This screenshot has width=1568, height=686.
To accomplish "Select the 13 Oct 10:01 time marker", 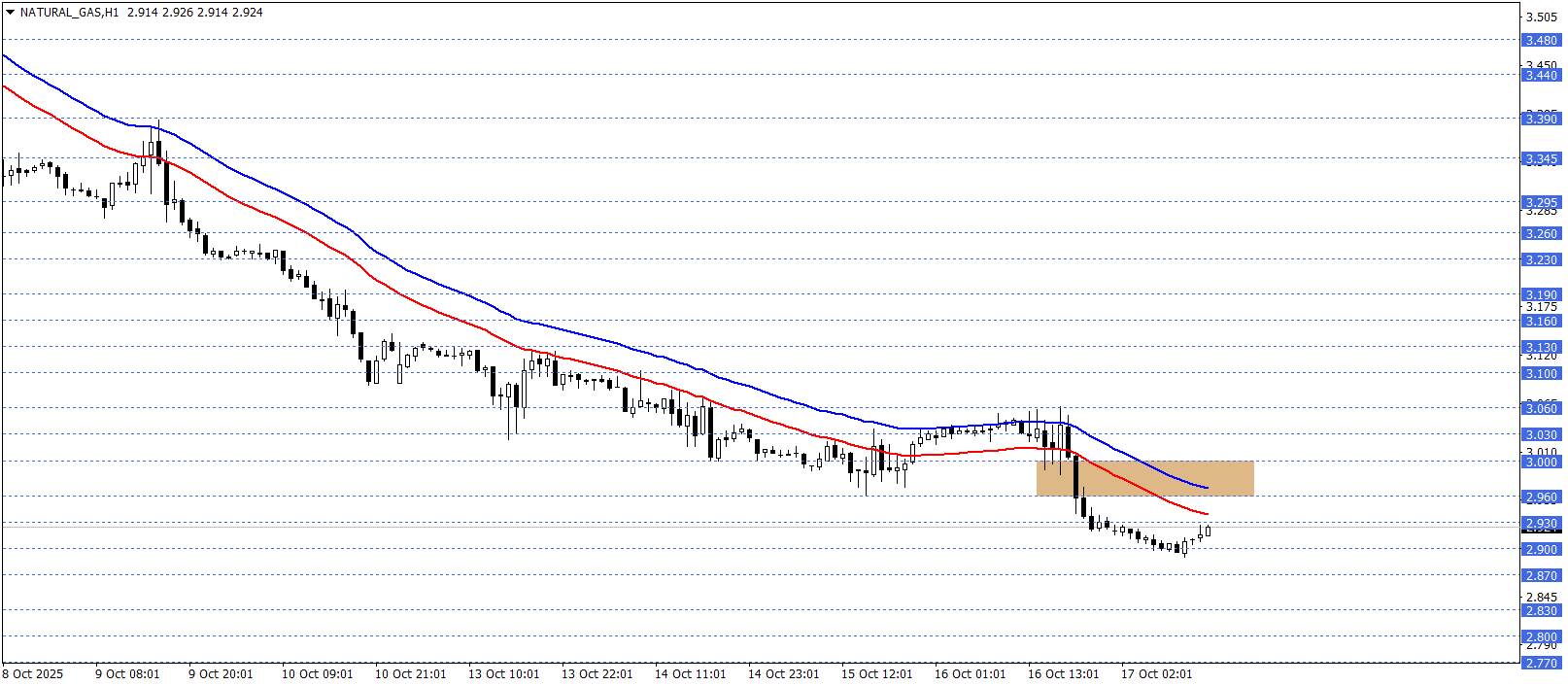I will coord(503,673).
